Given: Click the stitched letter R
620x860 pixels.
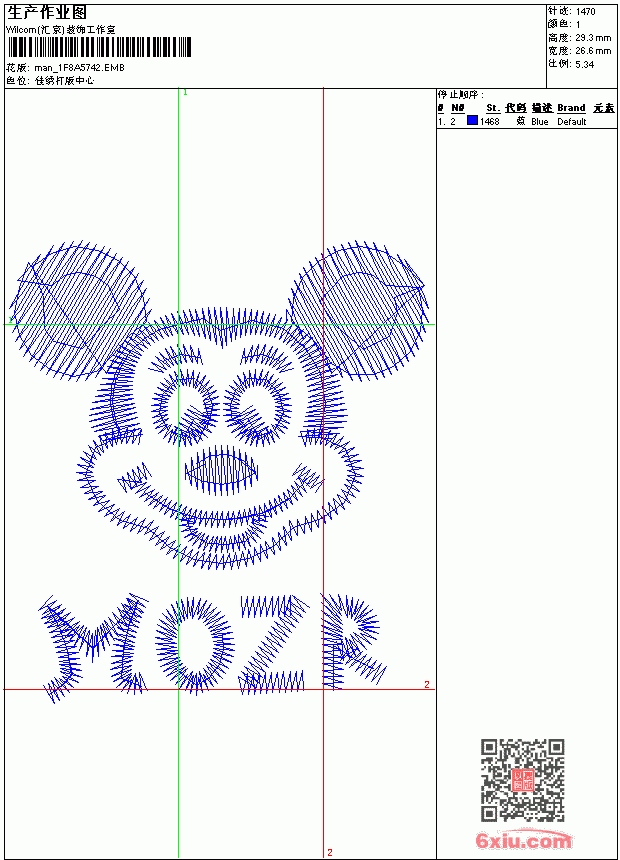Looking at the screenshot, I should 354,641.
